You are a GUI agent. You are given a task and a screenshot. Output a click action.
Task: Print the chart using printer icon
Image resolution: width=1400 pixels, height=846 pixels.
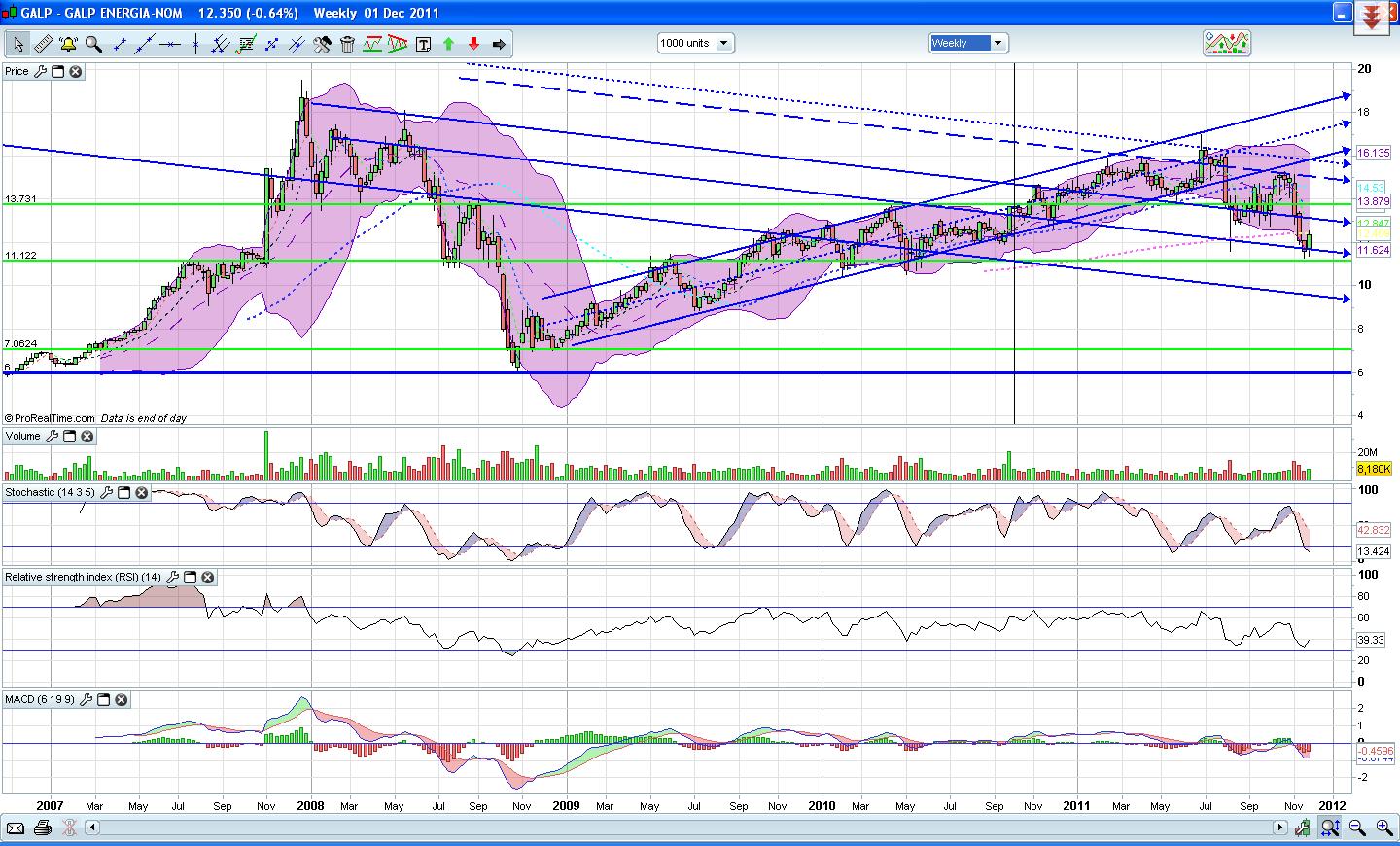(x=42, y=828)
